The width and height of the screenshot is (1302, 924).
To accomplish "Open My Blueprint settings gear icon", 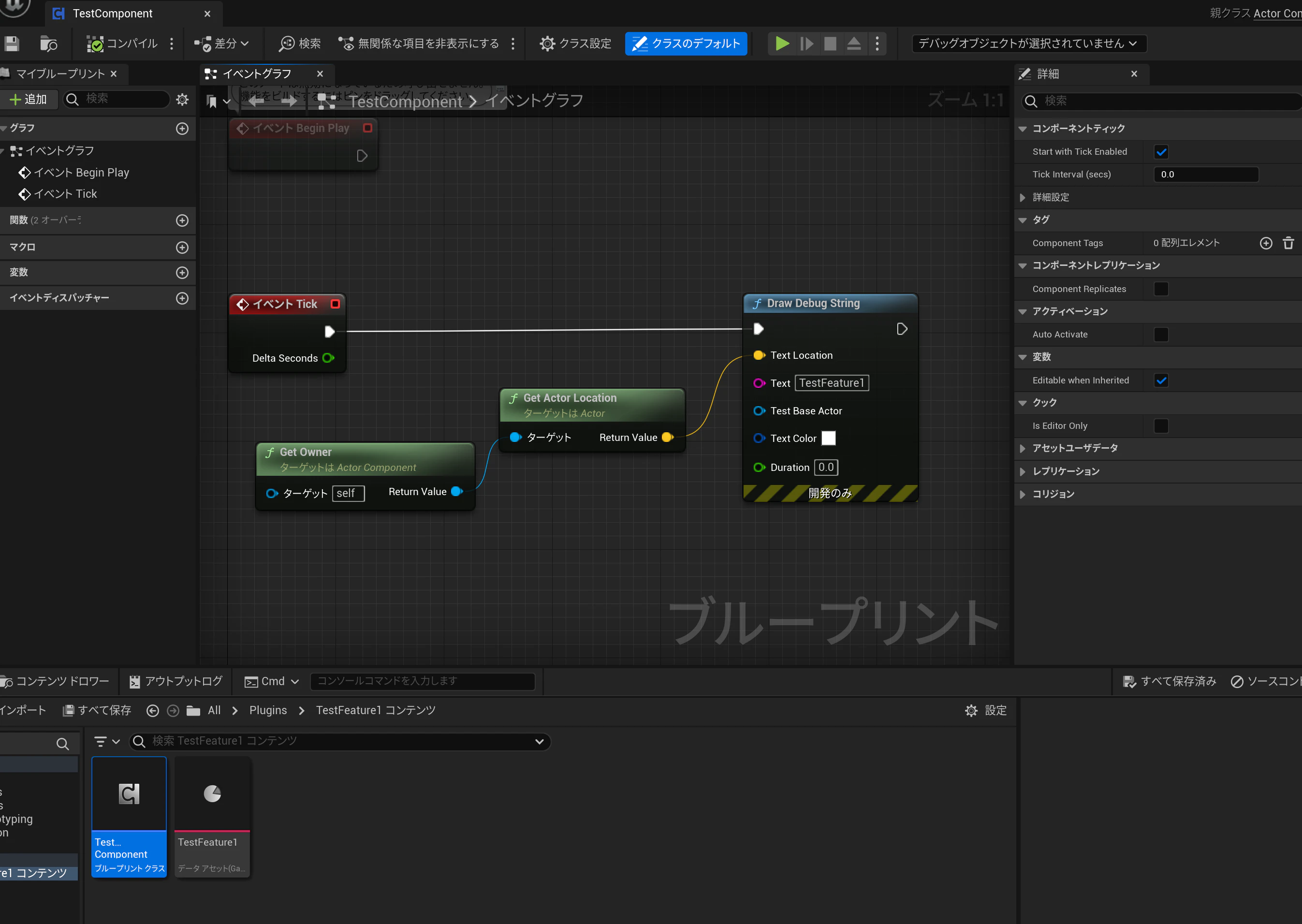I will coord(182,100).
